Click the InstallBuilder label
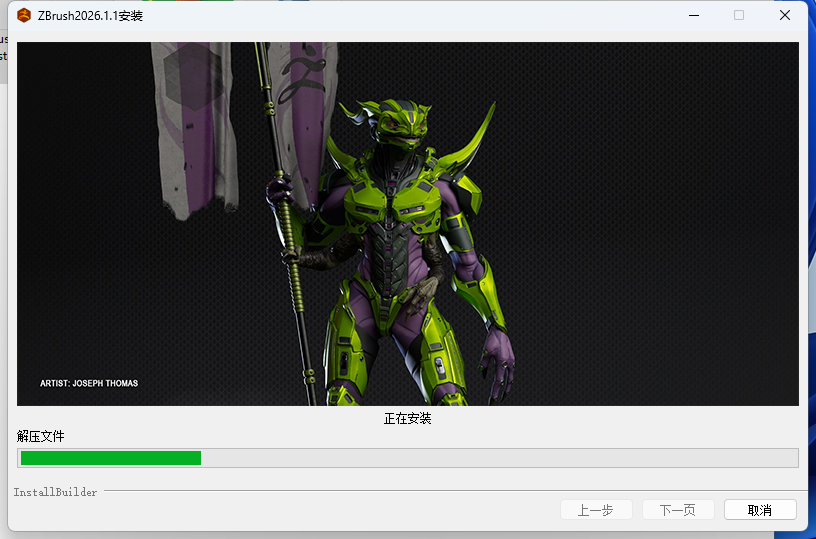Image resolution: width=816 pixels, height=539 pixels. [x=55, y=492]
